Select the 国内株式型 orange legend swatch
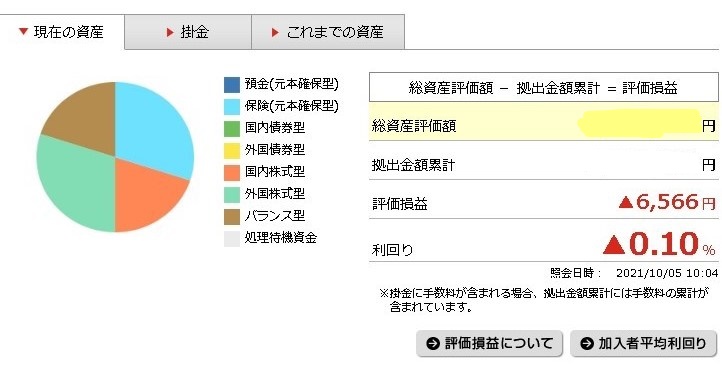This screenshot has width=722, height=372. point(232,173)
